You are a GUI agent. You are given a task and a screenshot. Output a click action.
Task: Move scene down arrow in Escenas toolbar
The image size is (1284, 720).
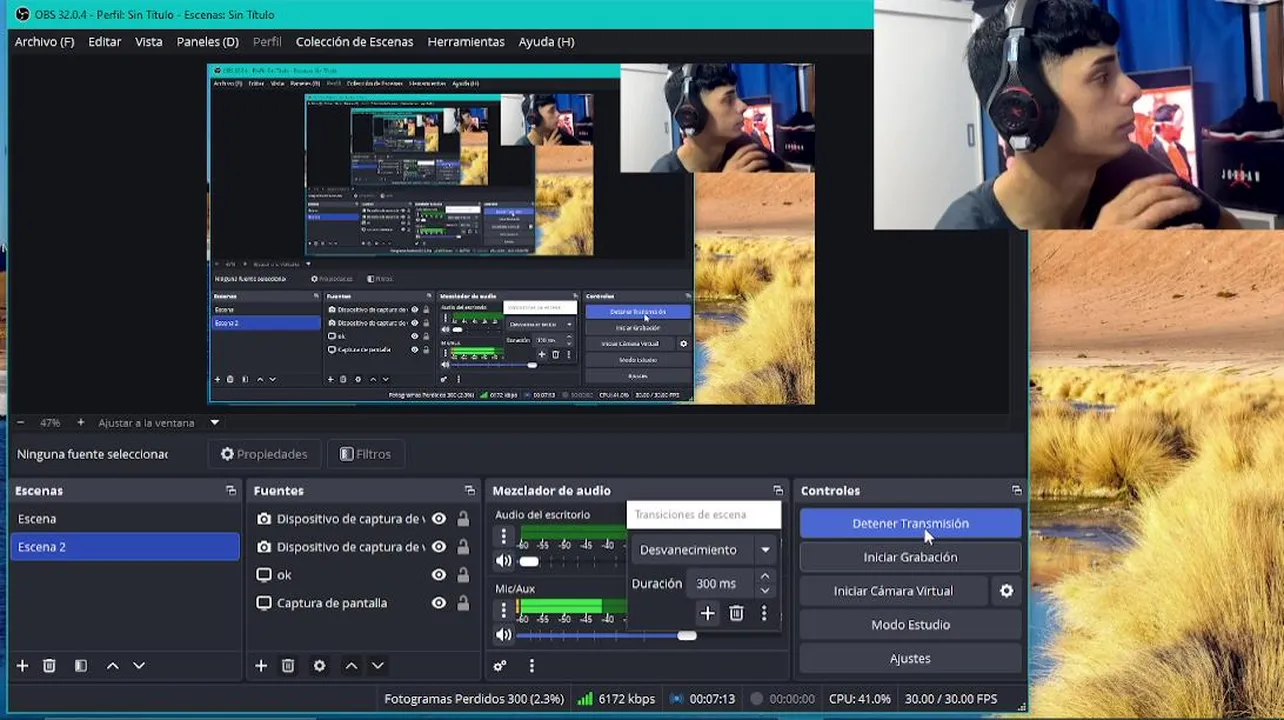point(139,666)
